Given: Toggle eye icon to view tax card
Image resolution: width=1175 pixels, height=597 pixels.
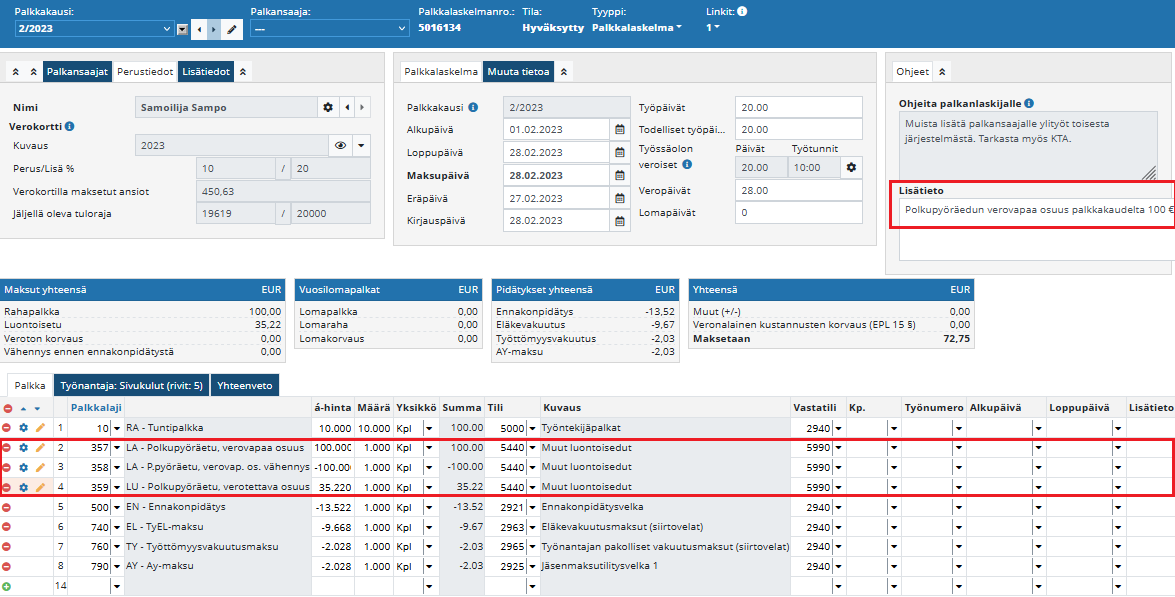Looking at the screenshot, I should point(340,146).
